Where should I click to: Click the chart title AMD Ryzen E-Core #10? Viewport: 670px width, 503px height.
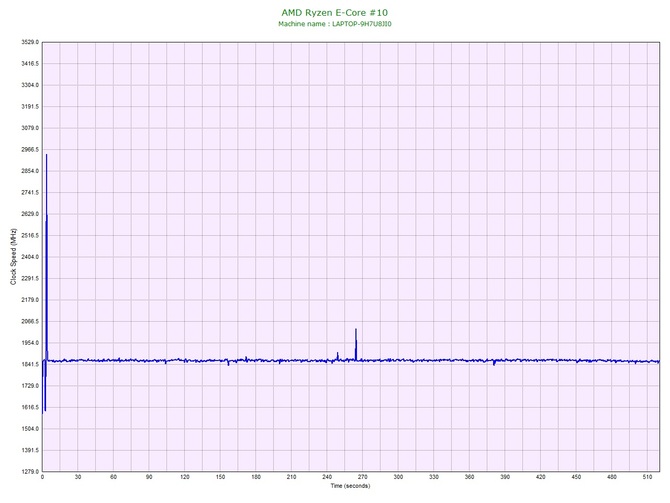[335, 12]
